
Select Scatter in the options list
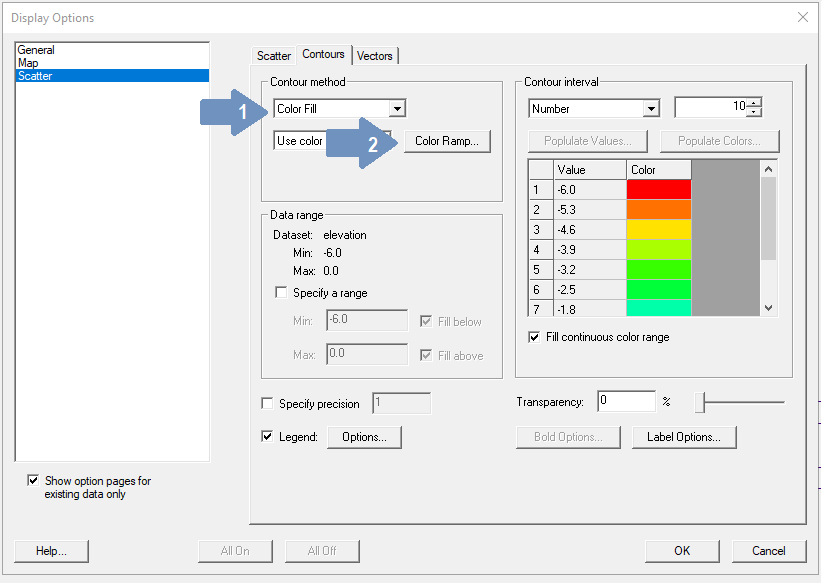112,76
